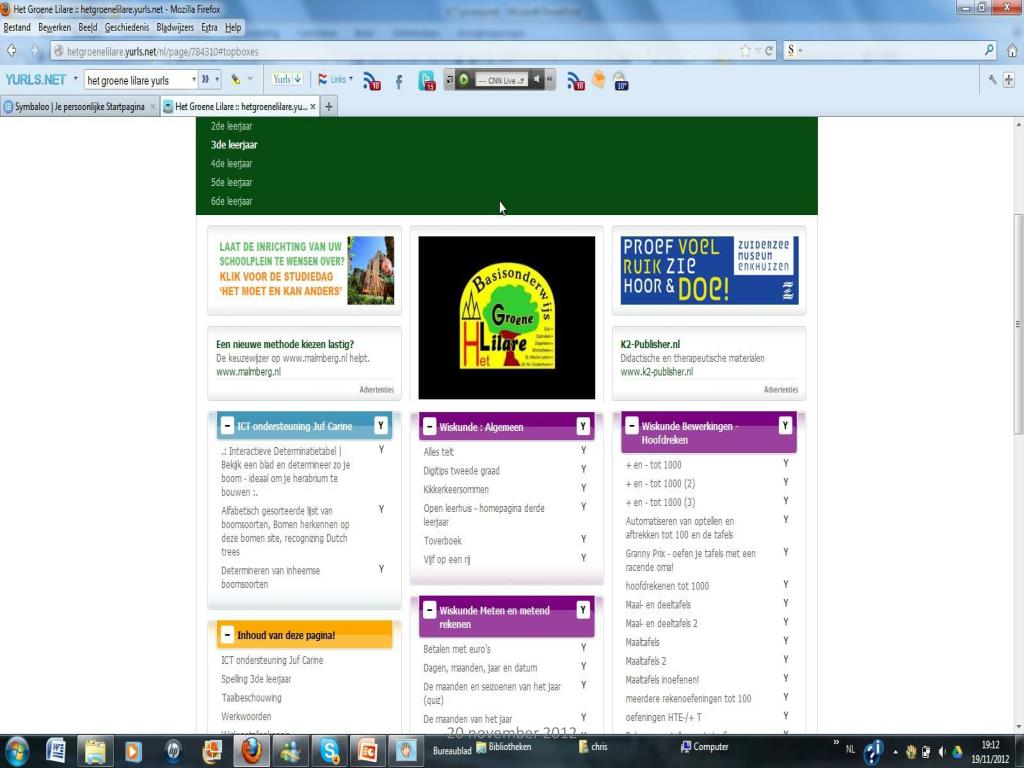Toggle Y button on Wiskunde Bewerkingen header
This screenshot has height=768, width=1024.
click(x=786, y=426)
